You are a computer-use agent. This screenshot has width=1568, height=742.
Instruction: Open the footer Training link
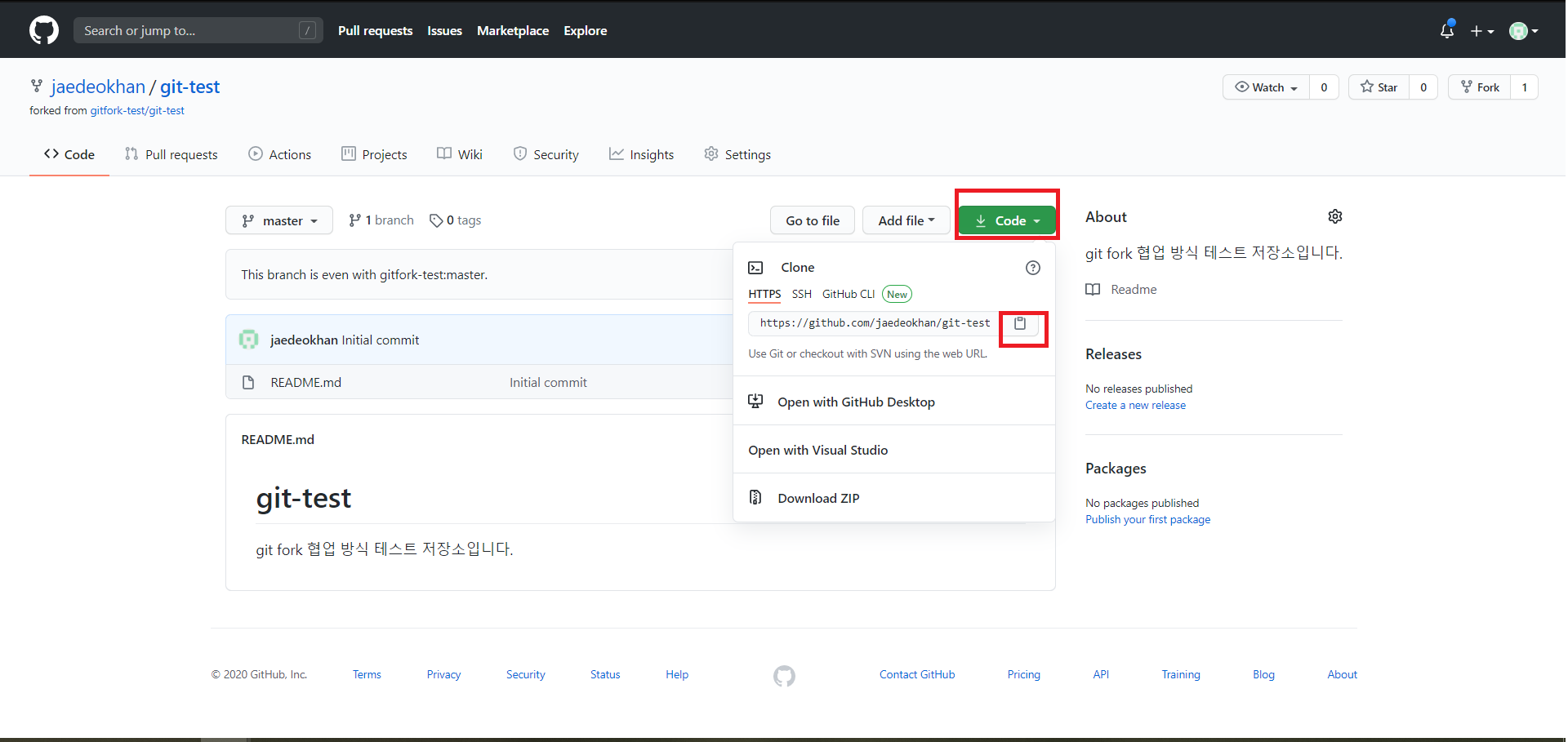[1181, 674]
